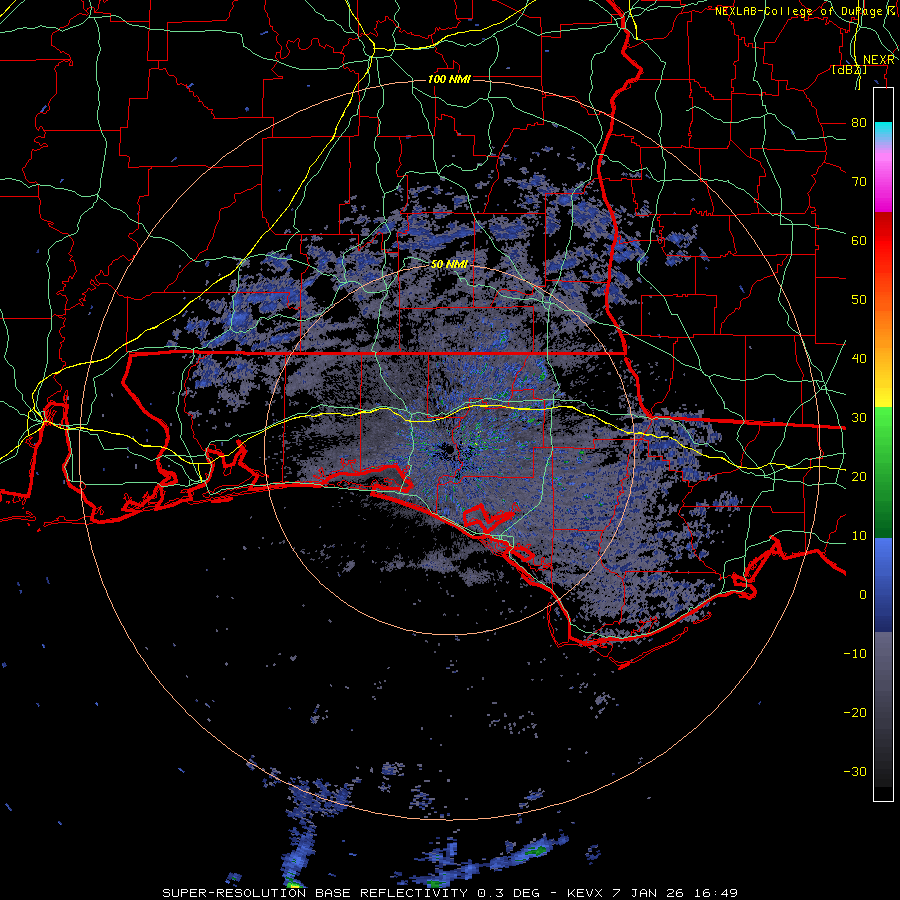
Task: Click the orange band of the color scale
Action: point(883,327)
